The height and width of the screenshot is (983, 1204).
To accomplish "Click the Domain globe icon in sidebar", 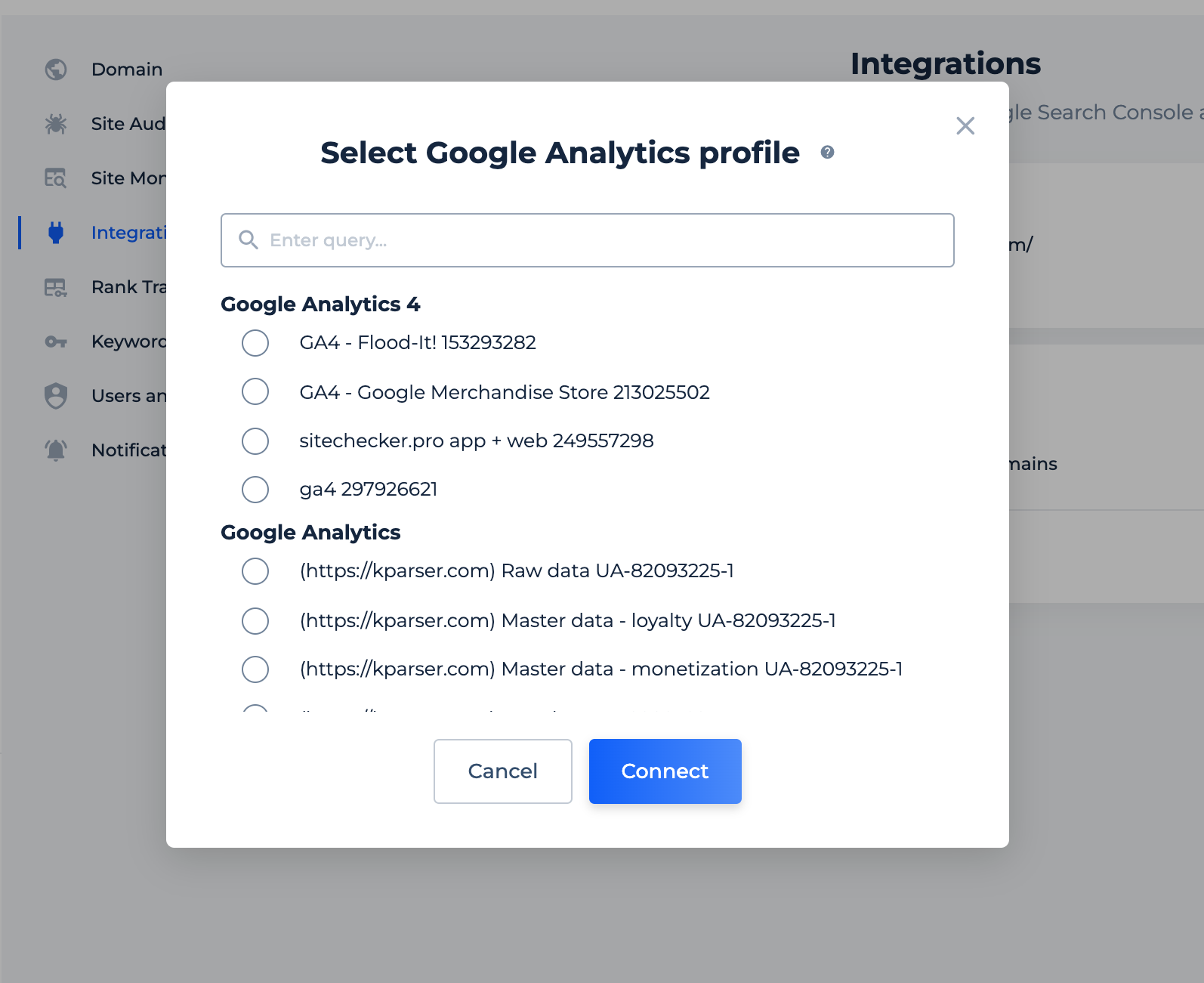I will click(56, 70).
